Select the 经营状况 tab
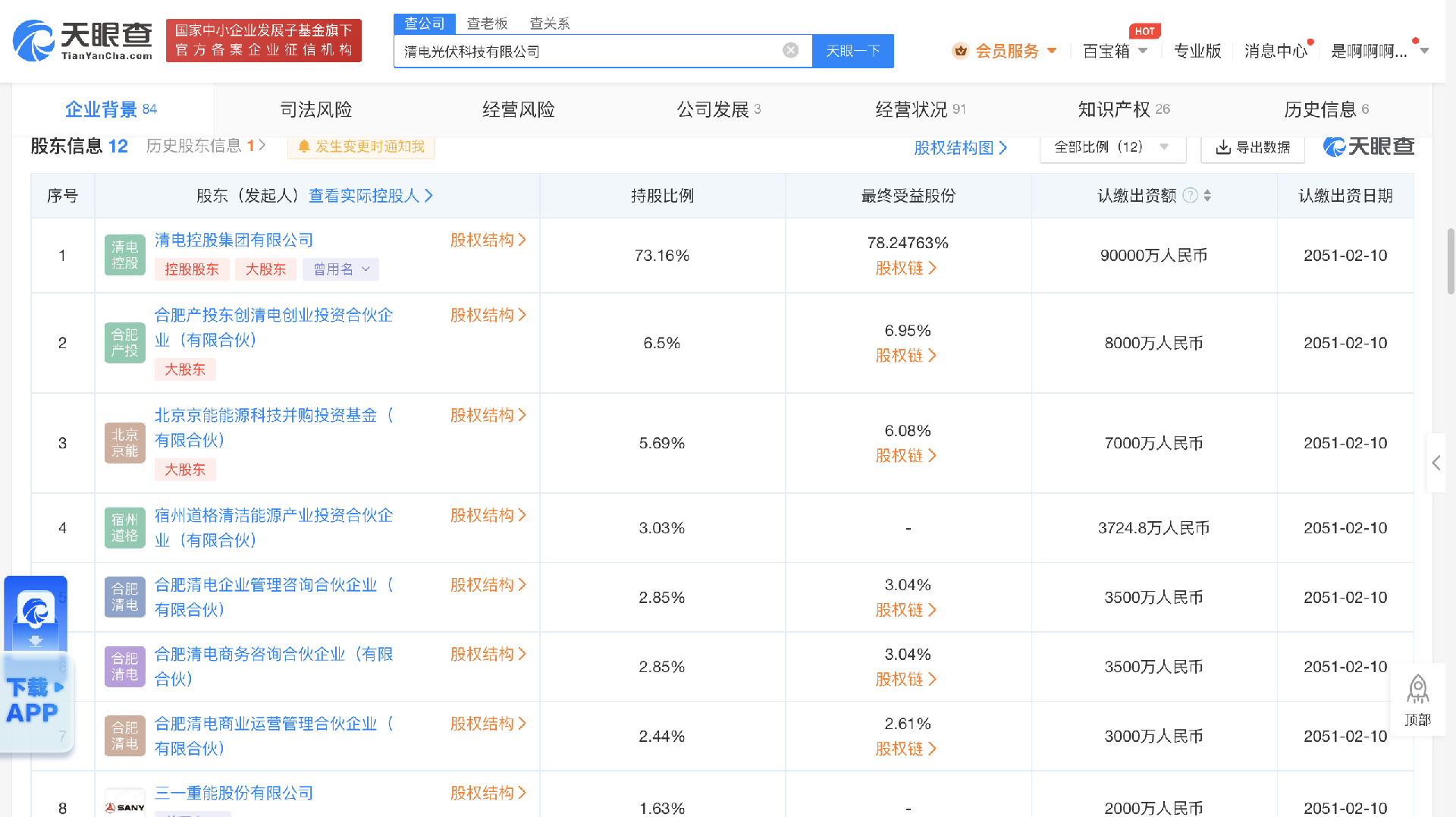1456x817 pixels. [921, 109]
